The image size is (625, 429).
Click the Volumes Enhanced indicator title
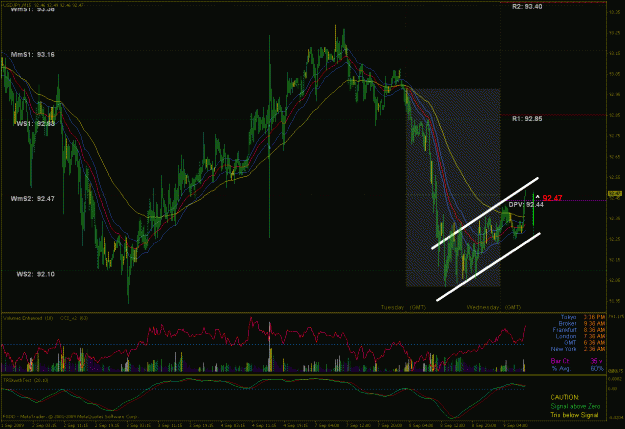tap(28, 318)
